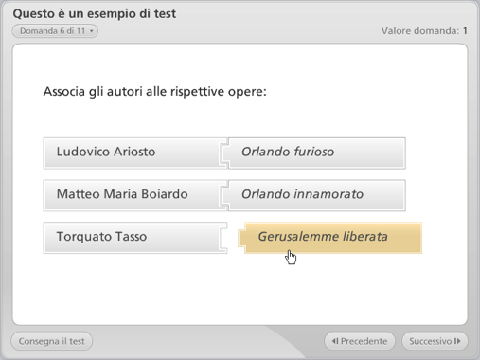Screen dimensions: 480x360
Task: Click the highlighted Gerusalemme liberata piece
Action: pos(330,238)
